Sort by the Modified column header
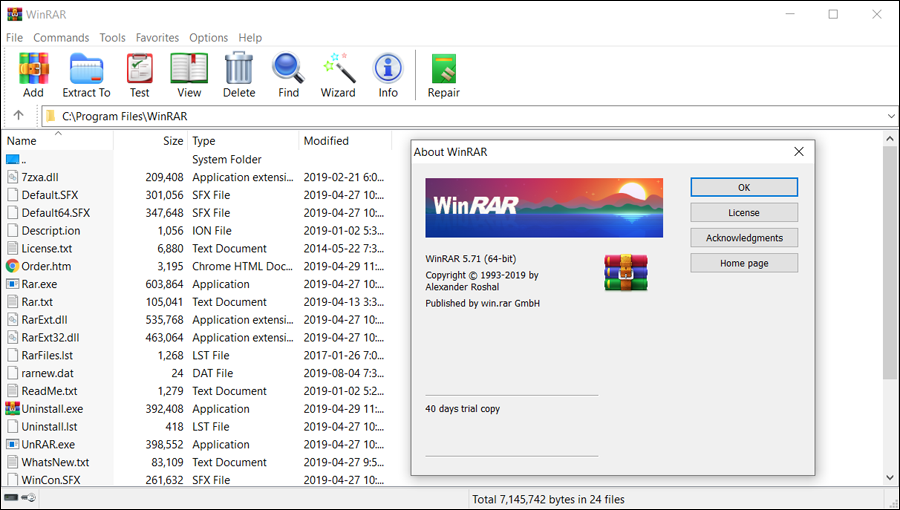Viewport: 900px width, 510px height. [x=345, y=141]
